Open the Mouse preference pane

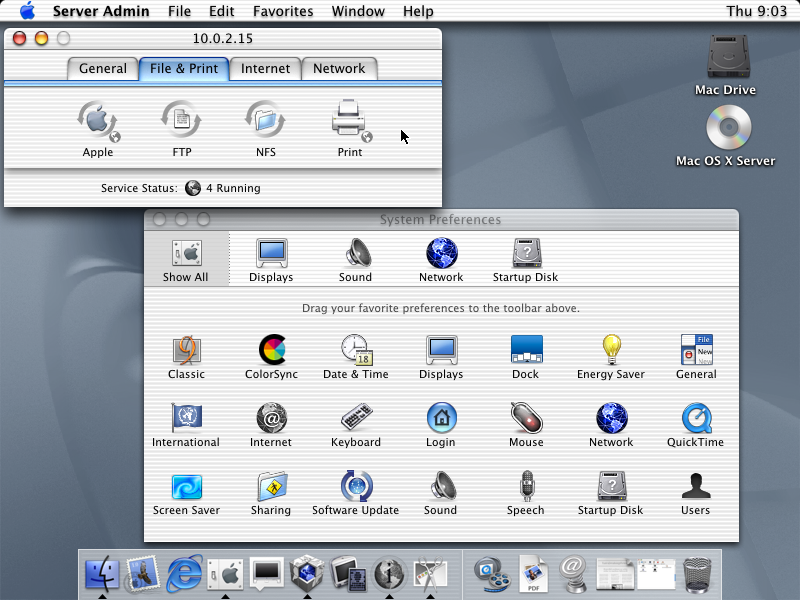(x=526, y=425)
